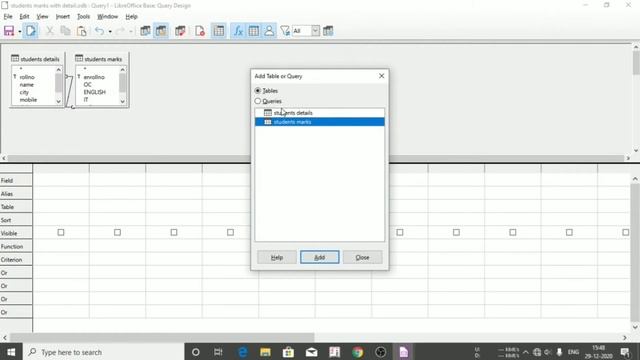This screenshot has width=640, height=360.
Task: Click the up arrow in the students marks field list
Action: [122, 70]
